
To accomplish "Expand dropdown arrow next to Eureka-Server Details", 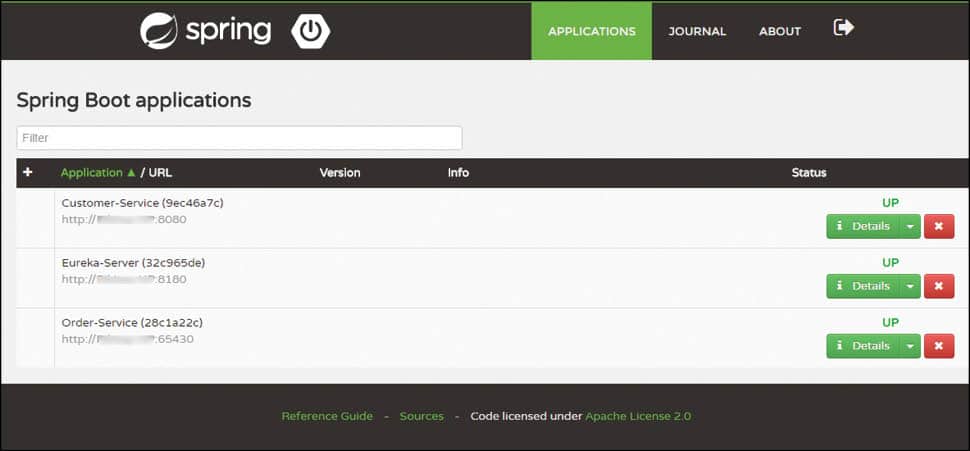I will tap(909, 286).
